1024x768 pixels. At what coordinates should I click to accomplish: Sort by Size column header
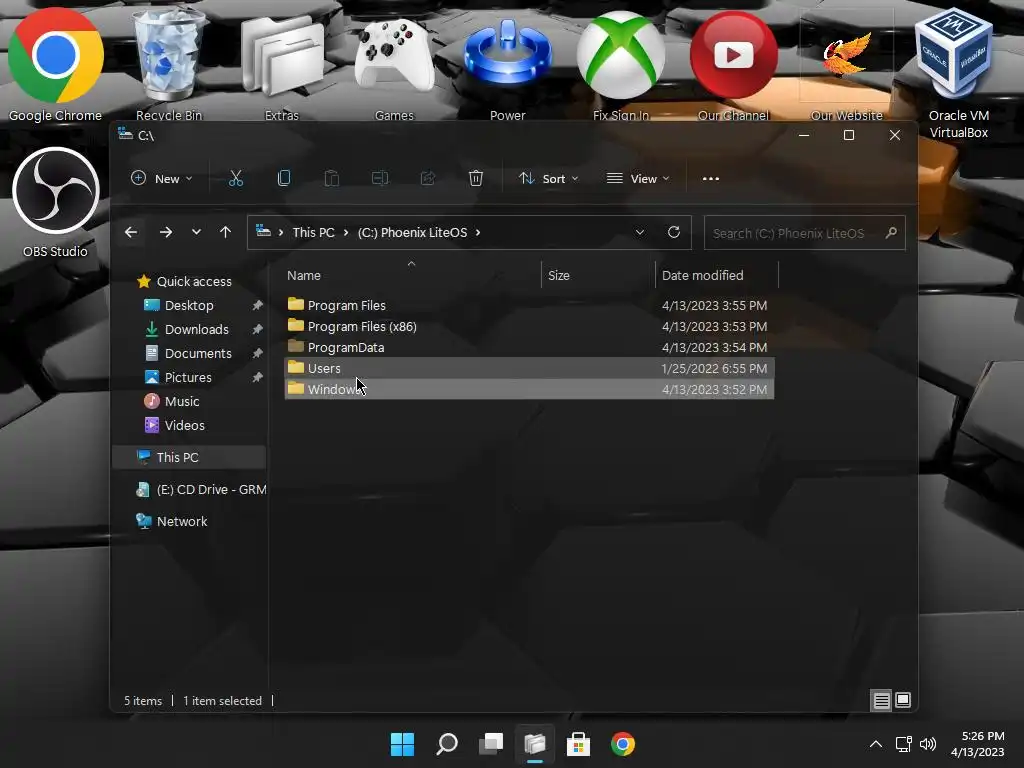[x=598, y=275]
